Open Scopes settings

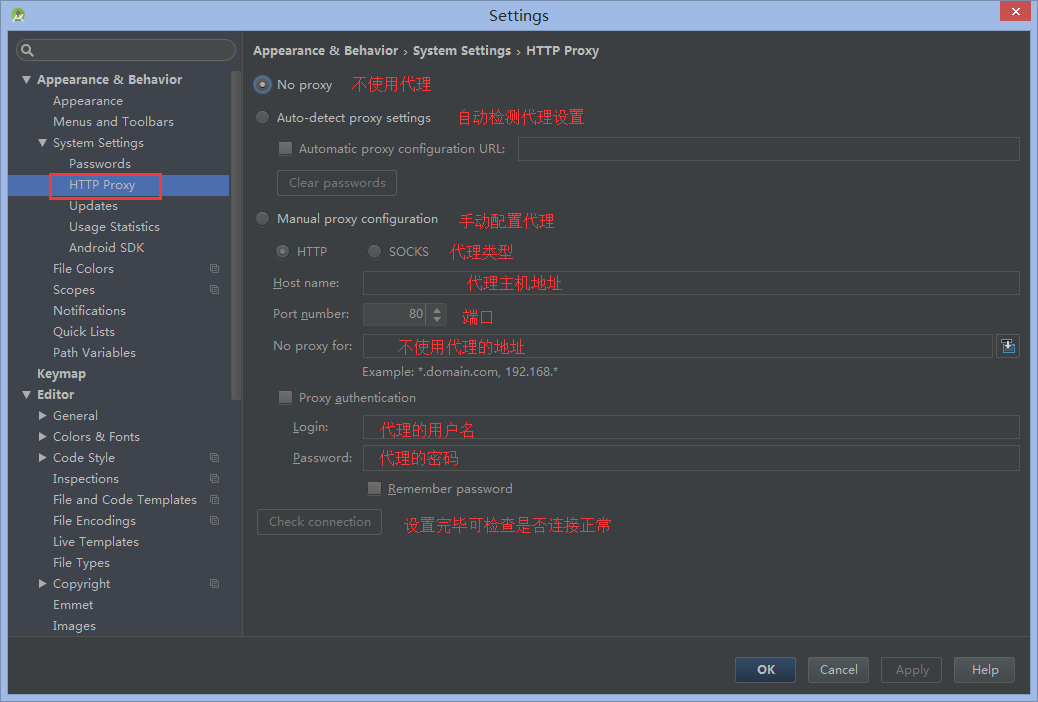(74, 289)
